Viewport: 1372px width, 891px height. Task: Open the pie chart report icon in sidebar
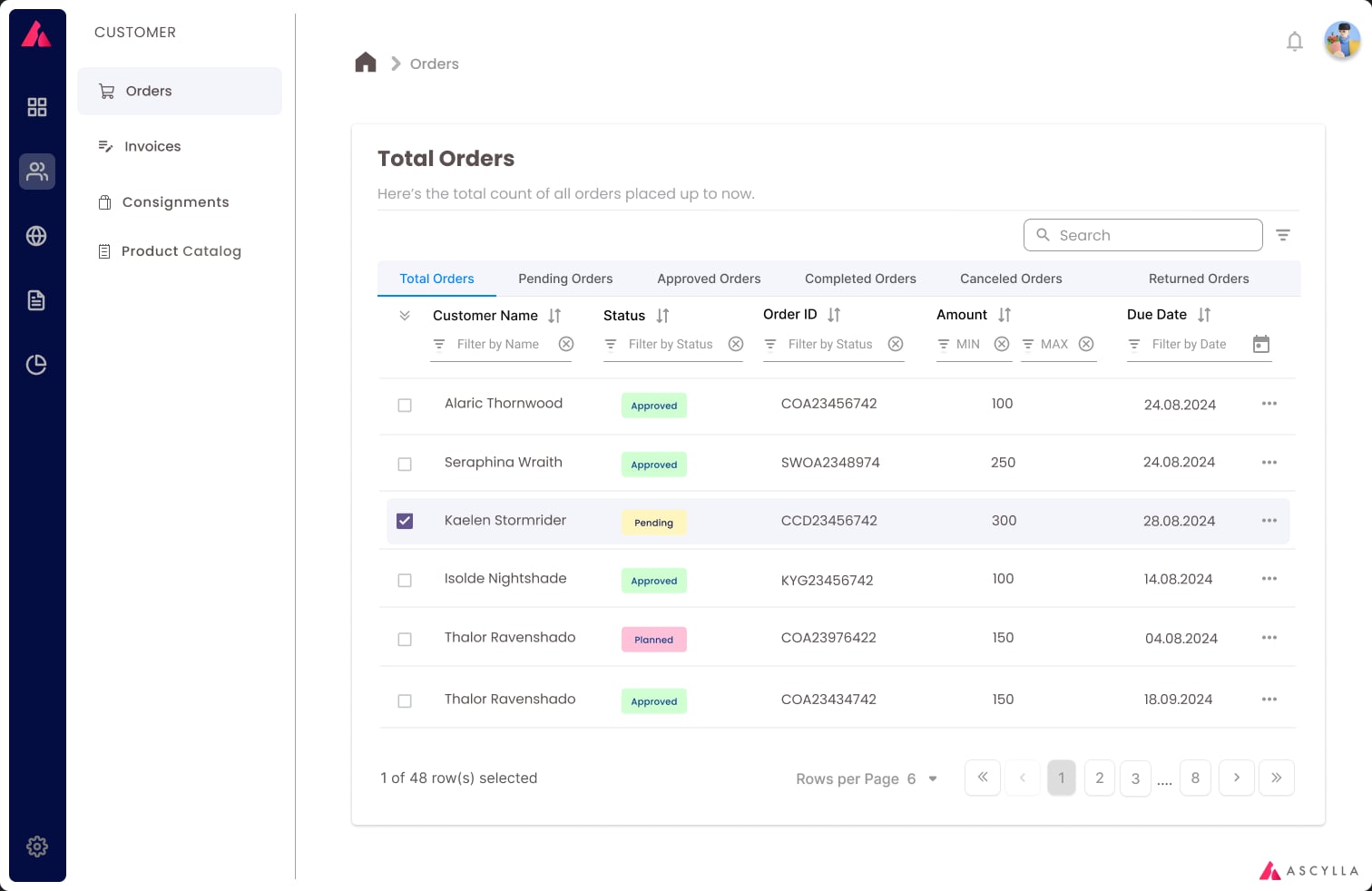click(37, 364)
